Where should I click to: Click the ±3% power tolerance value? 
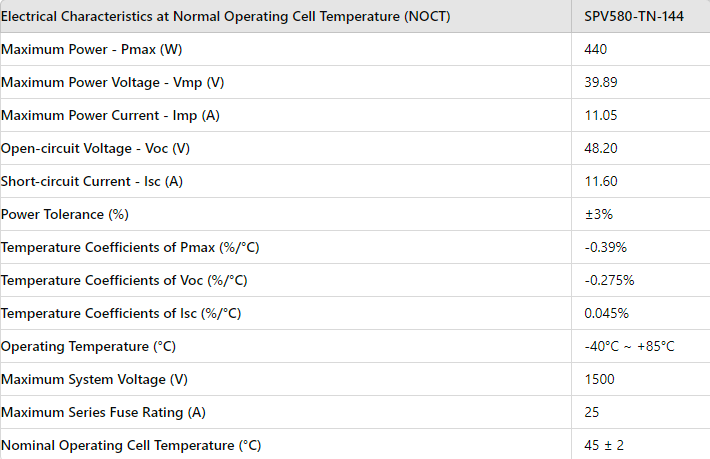coord(598,214)
